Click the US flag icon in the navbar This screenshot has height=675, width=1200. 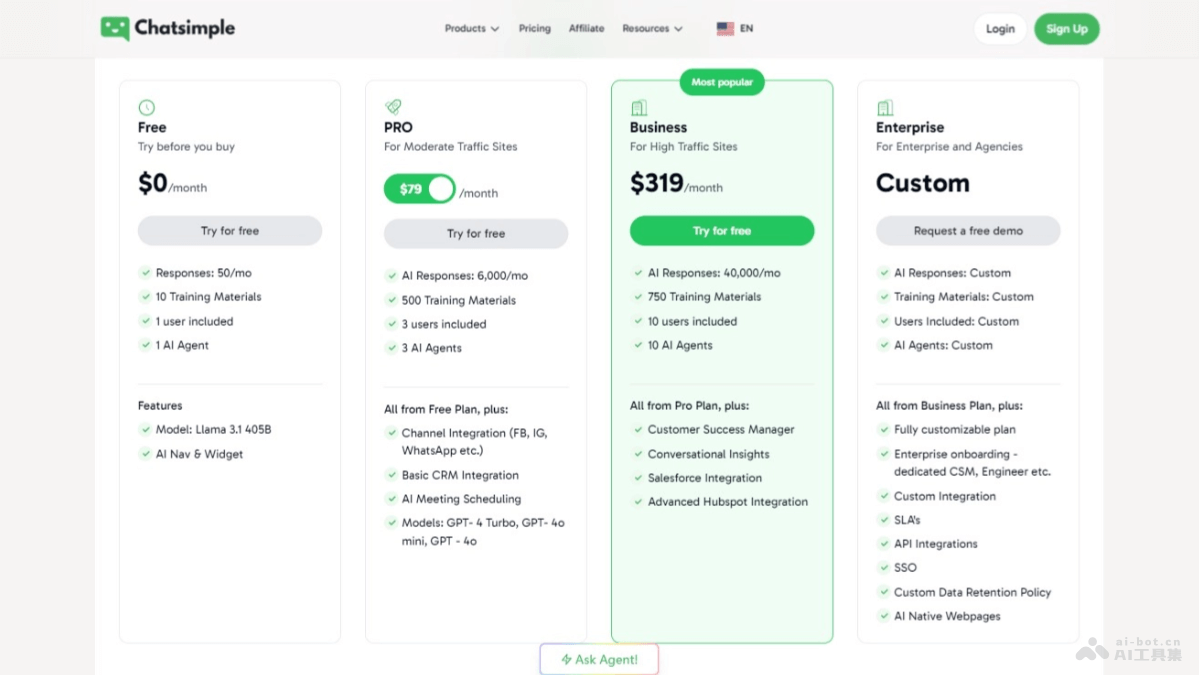coord(724,28)
